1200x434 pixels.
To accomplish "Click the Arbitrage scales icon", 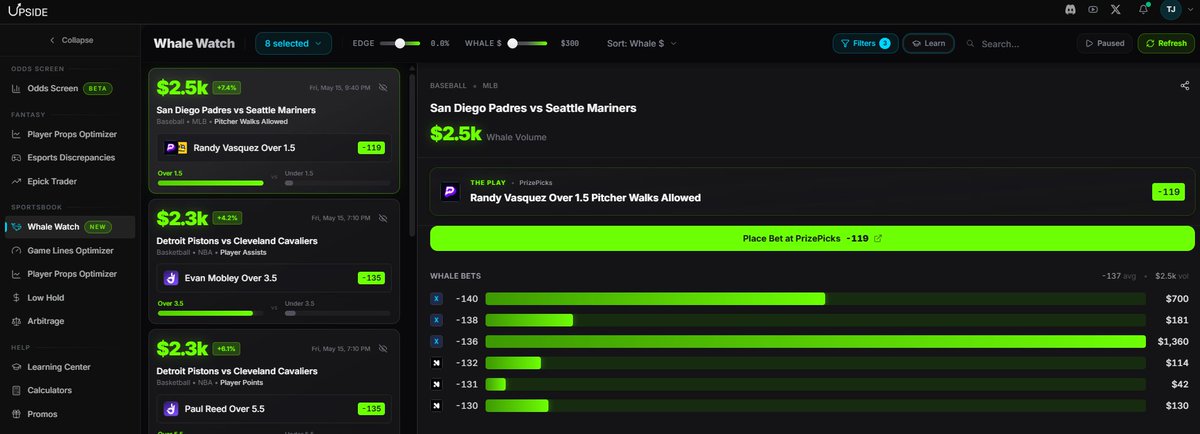I will tap(16, 321).
